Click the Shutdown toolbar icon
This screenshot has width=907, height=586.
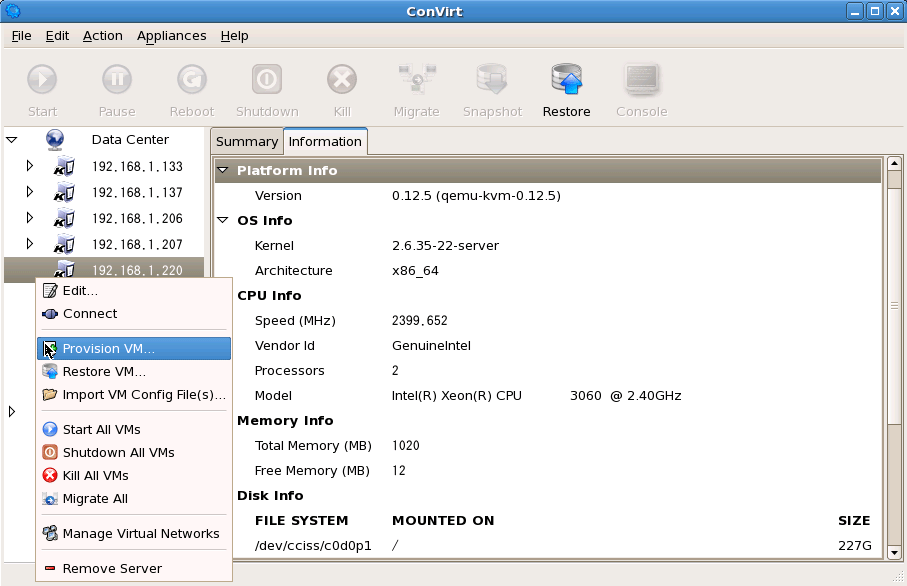pyautogui.click(x=267, y=79)
